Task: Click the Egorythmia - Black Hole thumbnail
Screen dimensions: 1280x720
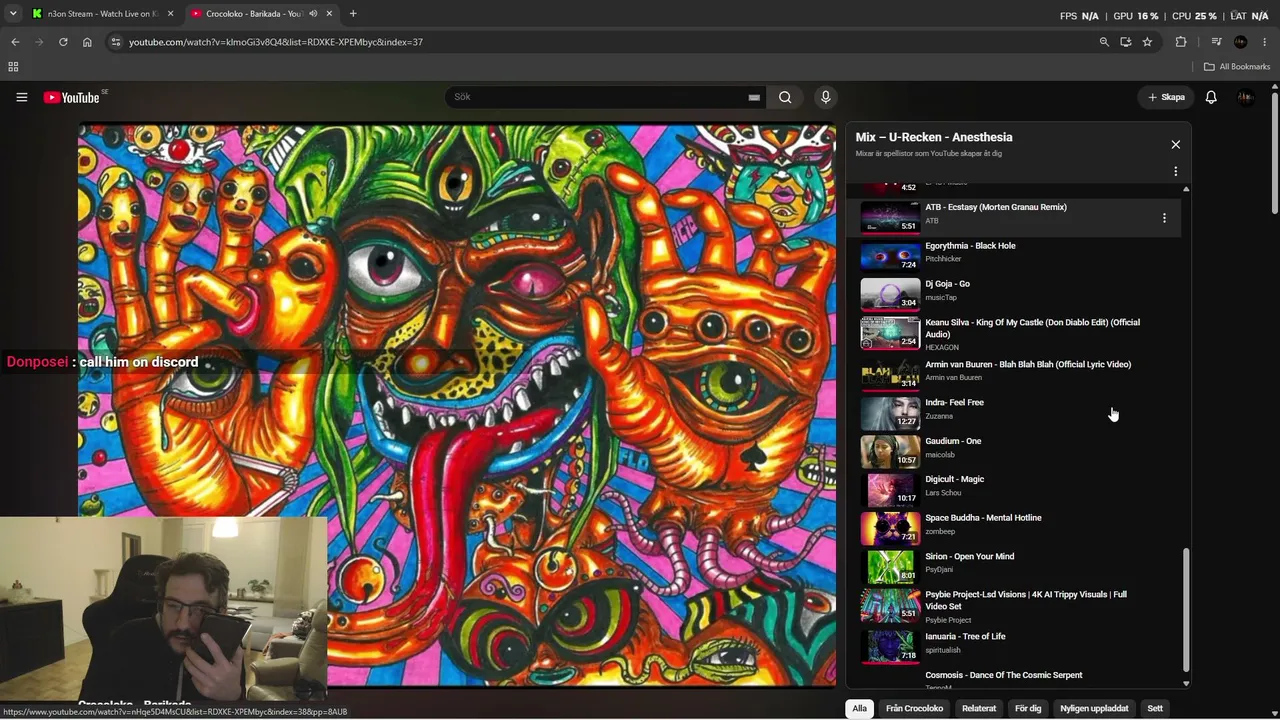Action: (890, 256)
